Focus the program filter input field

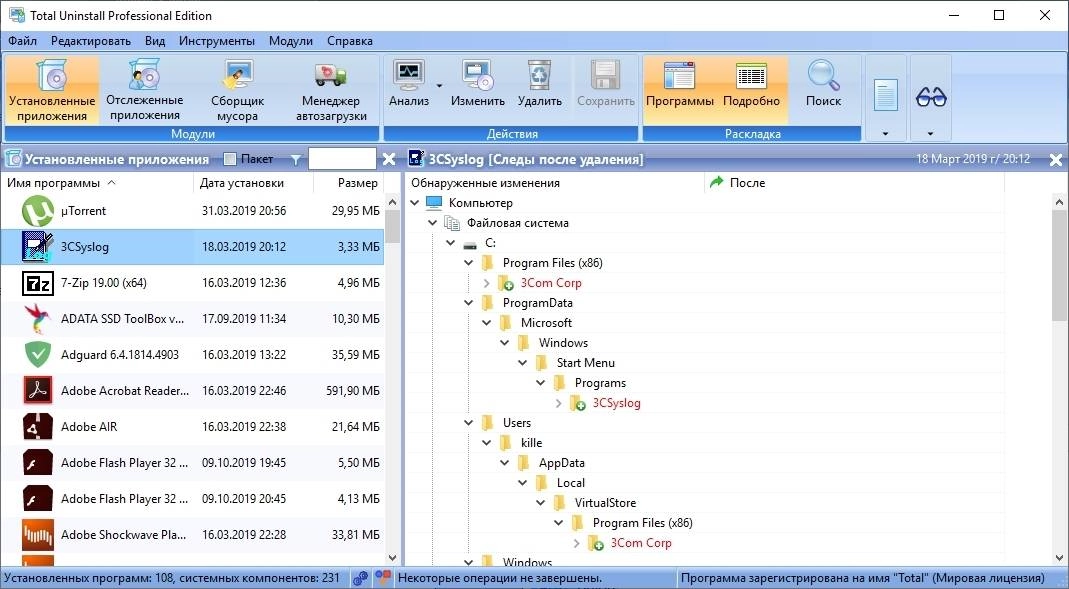coord(342,159)
